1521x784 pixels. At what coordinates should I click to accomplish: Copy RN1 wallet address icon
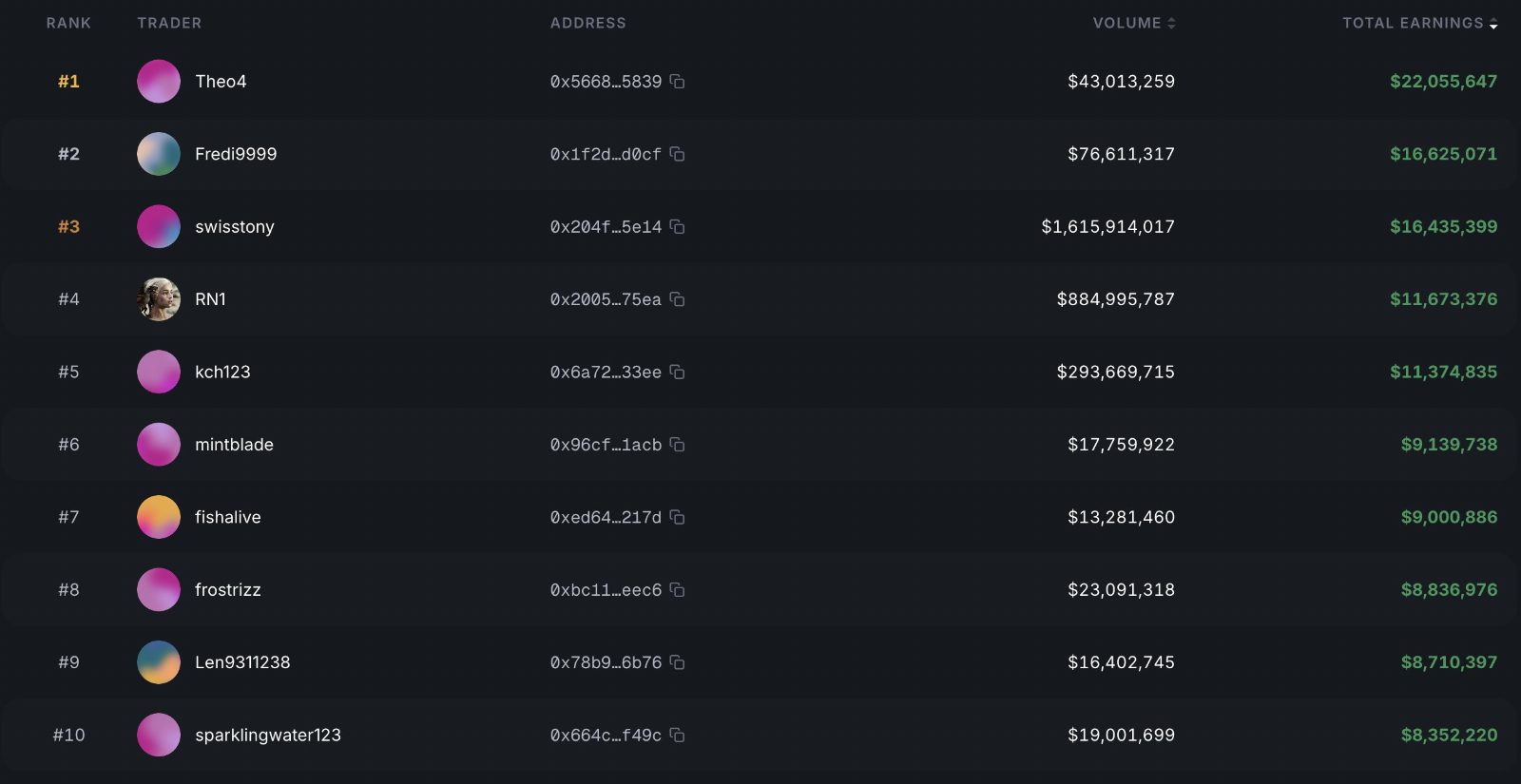point(677,299)
